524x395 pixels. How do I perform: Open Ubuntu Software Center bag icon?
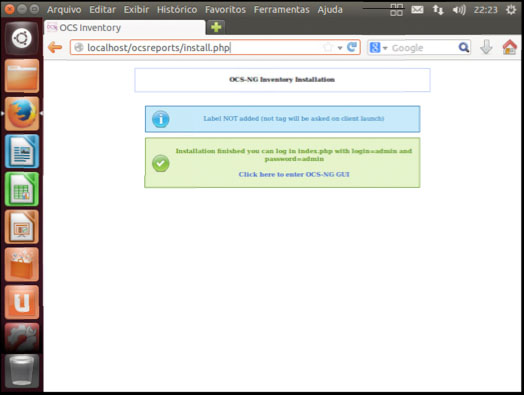(x=22, y=265)
